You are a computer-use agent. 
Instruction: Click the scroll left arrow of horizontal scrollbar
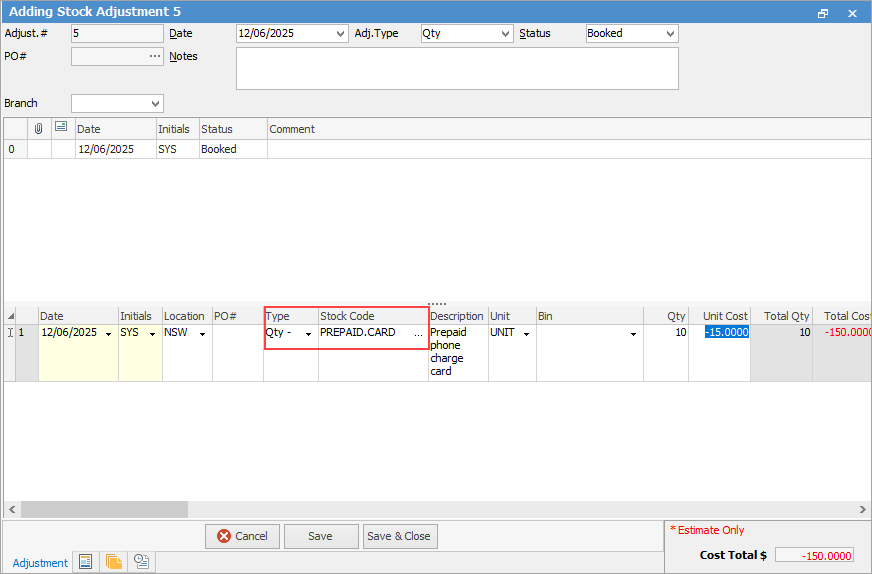[12, 509]
